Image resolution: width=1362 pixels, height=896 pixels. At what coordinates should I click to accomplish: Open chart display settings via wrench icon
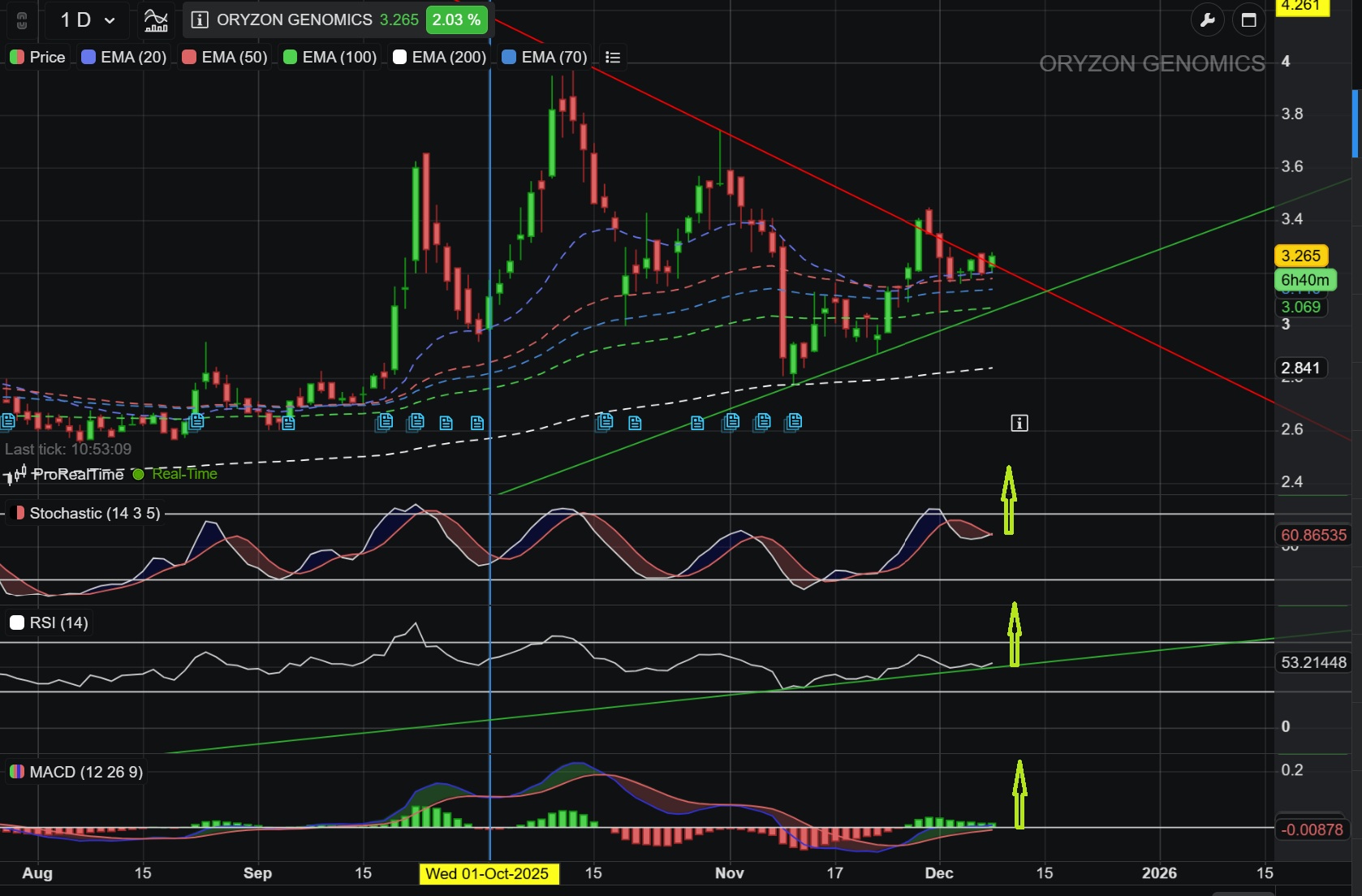1208,19
